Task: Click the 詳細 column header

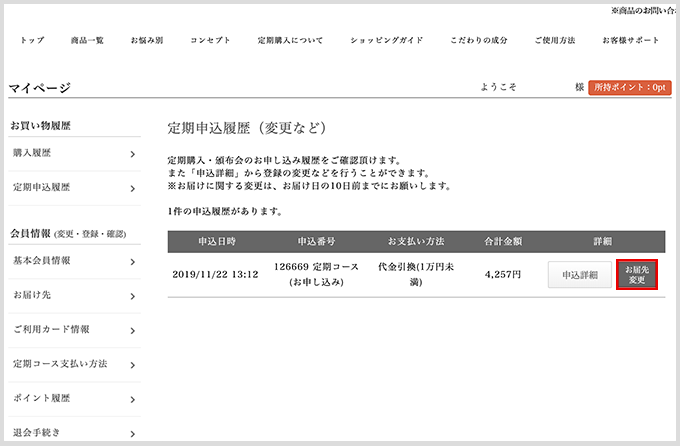Action: tap(602, 242)
